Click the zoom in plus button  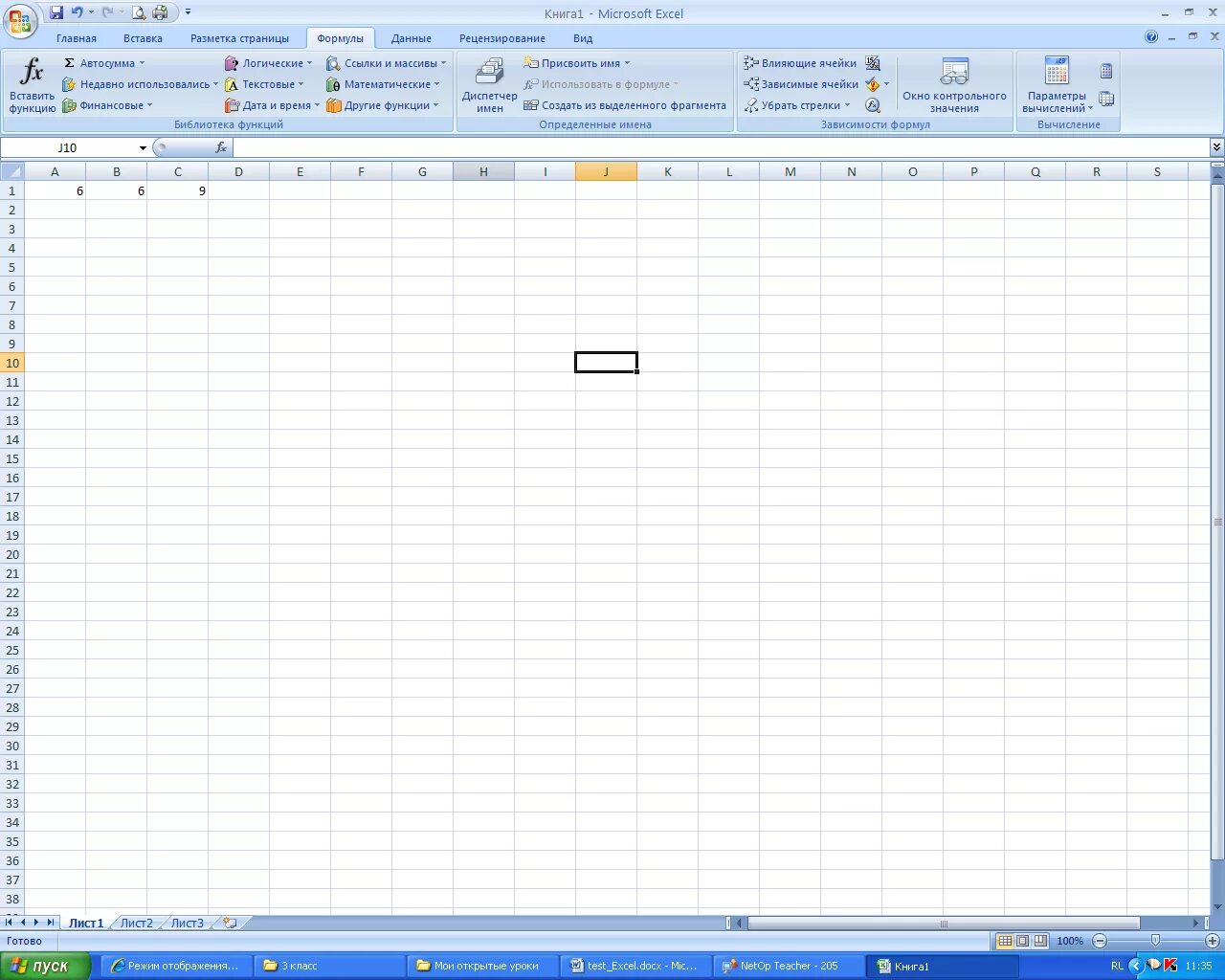point(1212,941)
